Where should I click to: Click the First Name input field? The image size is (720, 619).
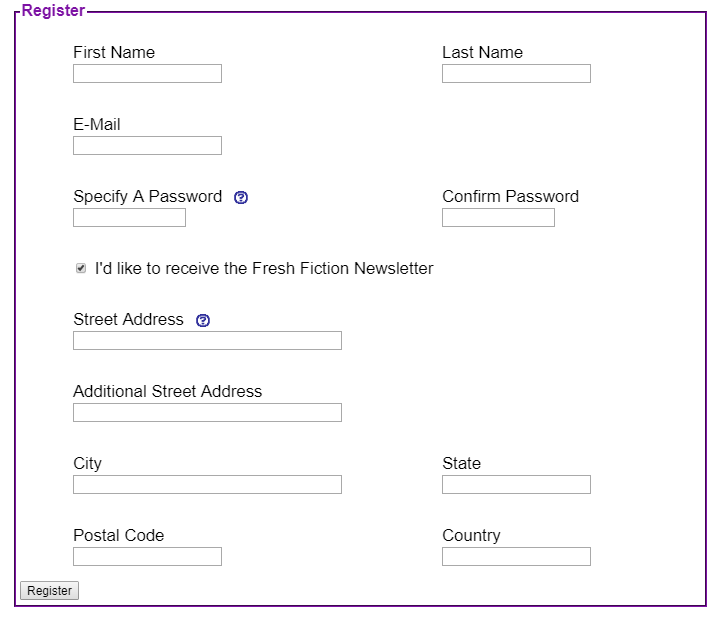(x=147, y=73)
